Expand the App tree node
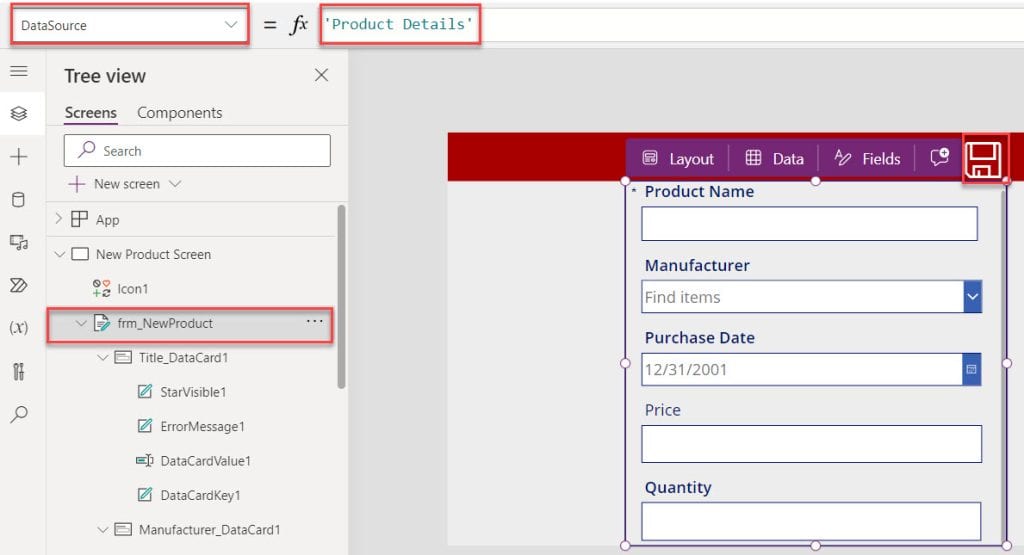Viewport: 1024px width, 555px height. [59, 219]
